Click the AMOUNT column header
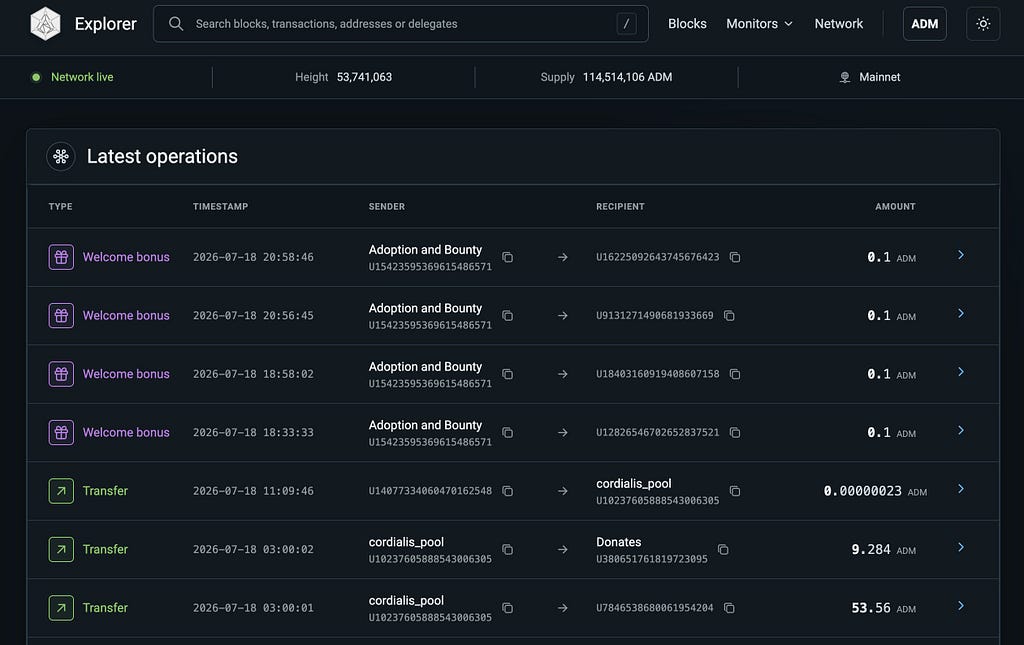This screenshot has height=645, width=1024. coord(895,206)
